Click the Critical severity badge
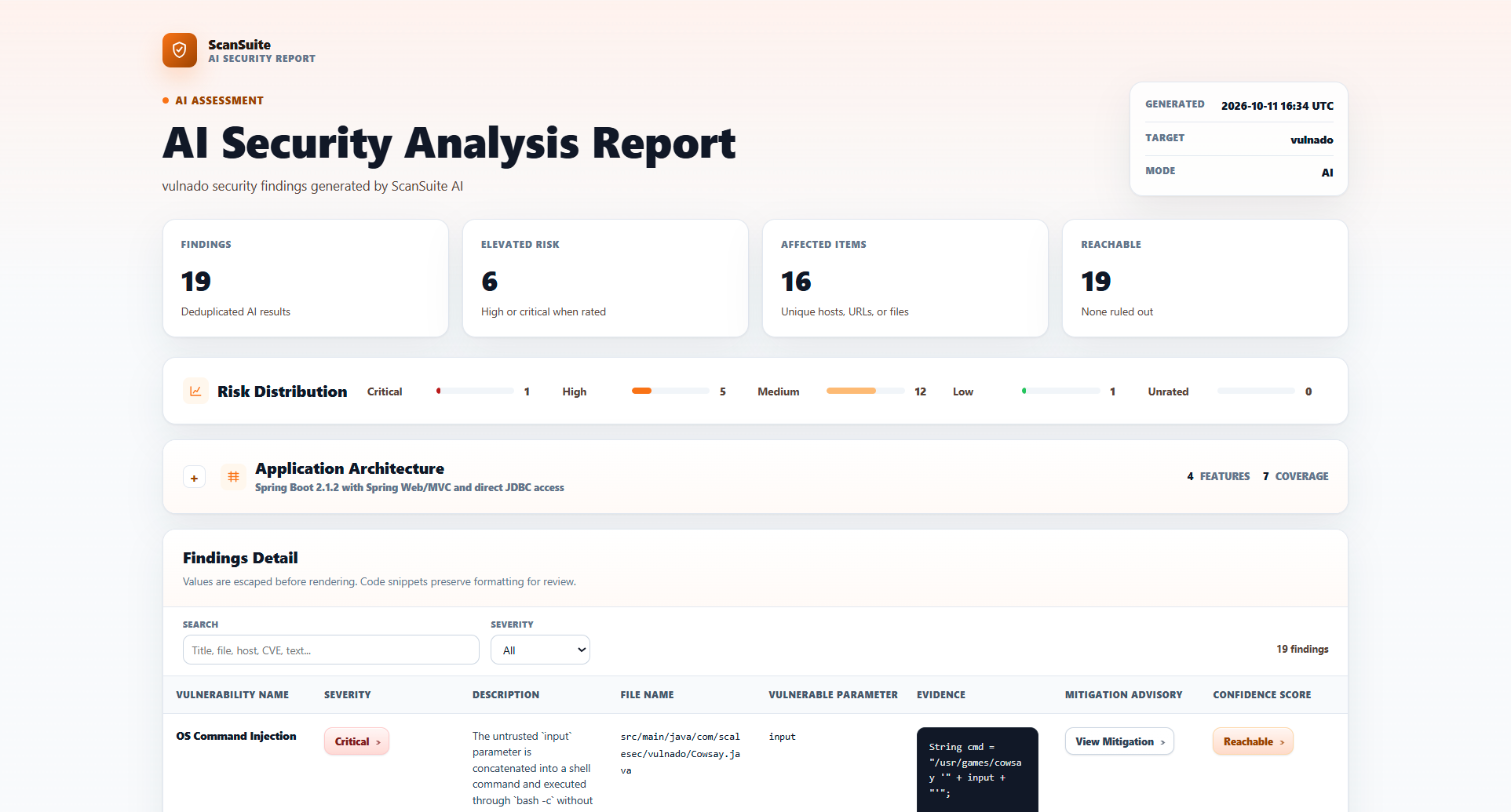Screen dimensions: 1511x812 pyautogui.click(x=356, y=741)
